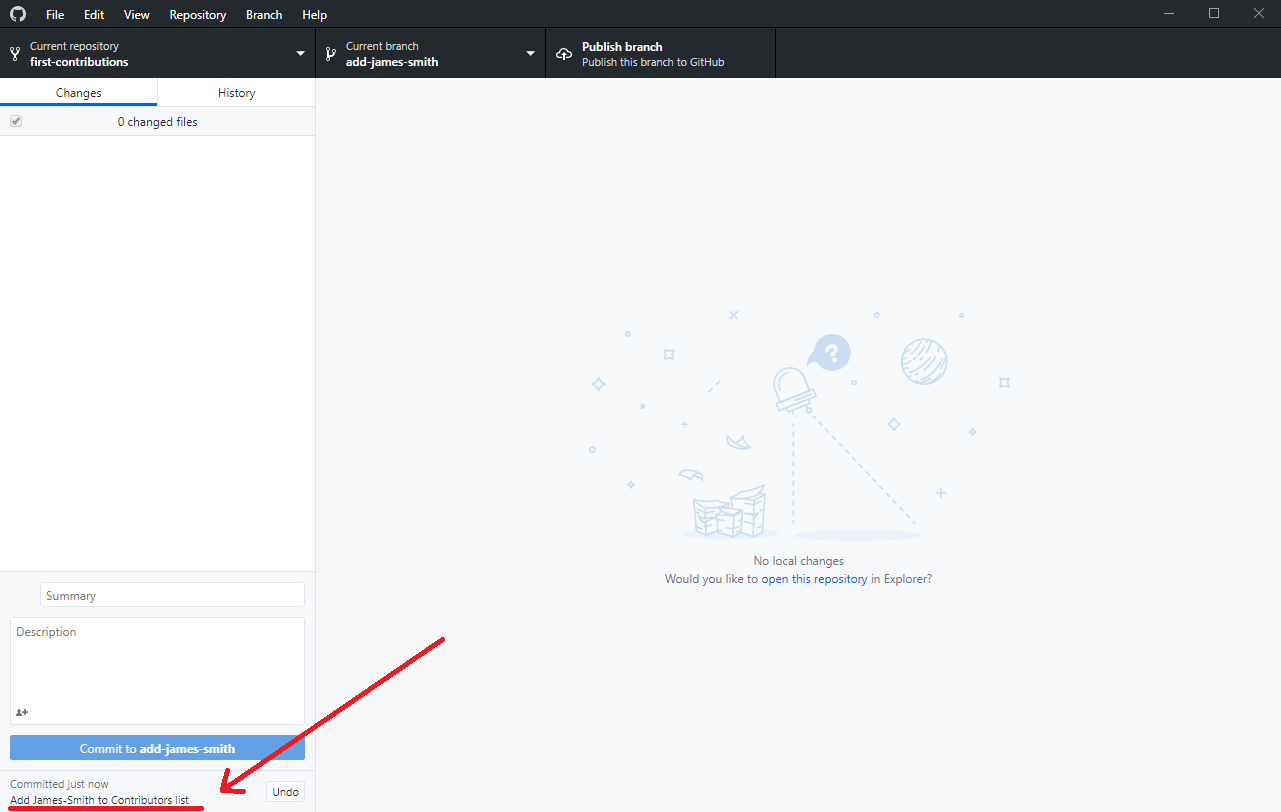Screen dimensions: 1281x812
Task: Click open this repository link
Action: point(815,579)
